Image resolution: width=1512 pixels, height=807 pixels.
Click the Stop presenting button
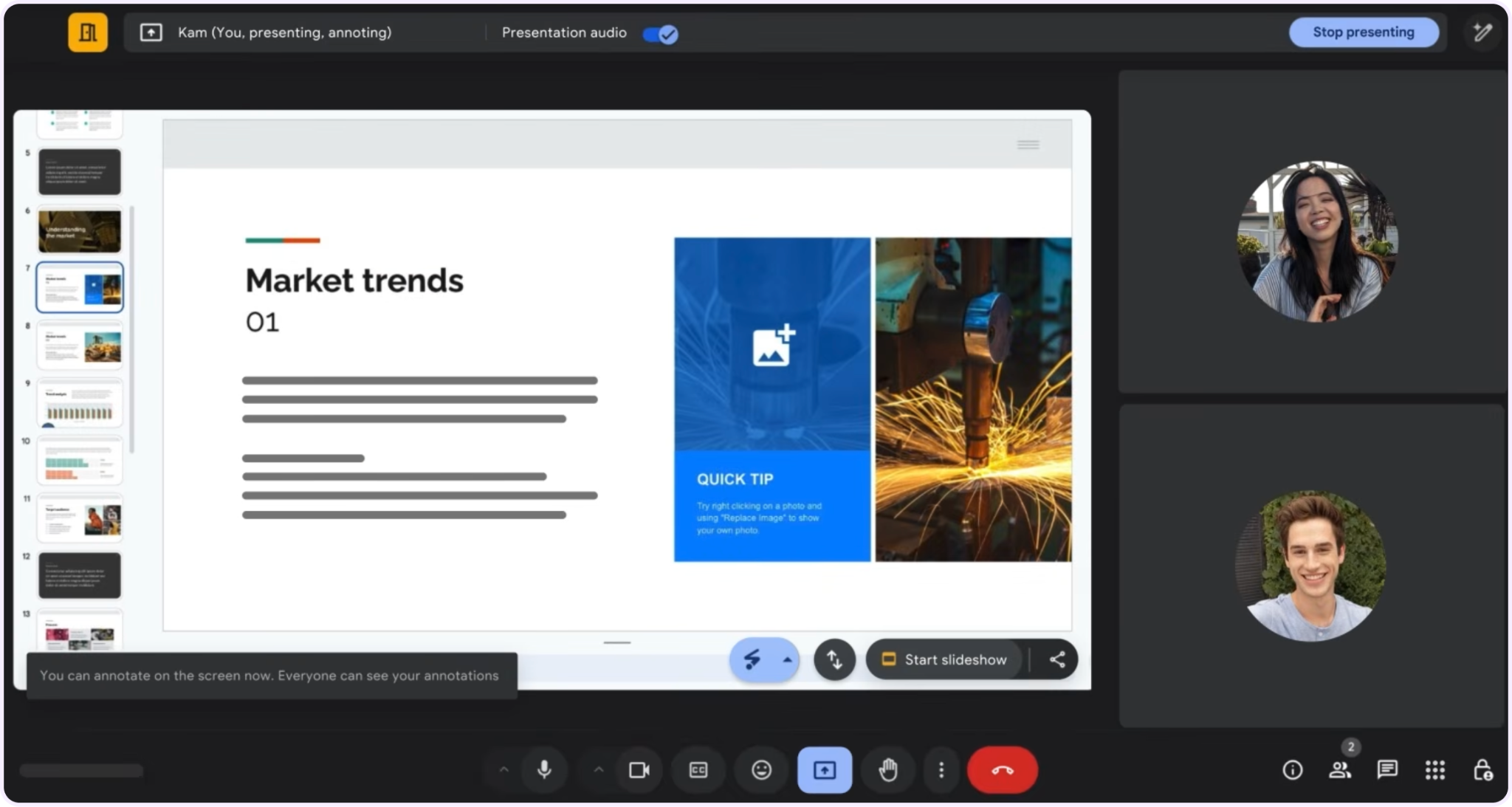[1364, 32]
